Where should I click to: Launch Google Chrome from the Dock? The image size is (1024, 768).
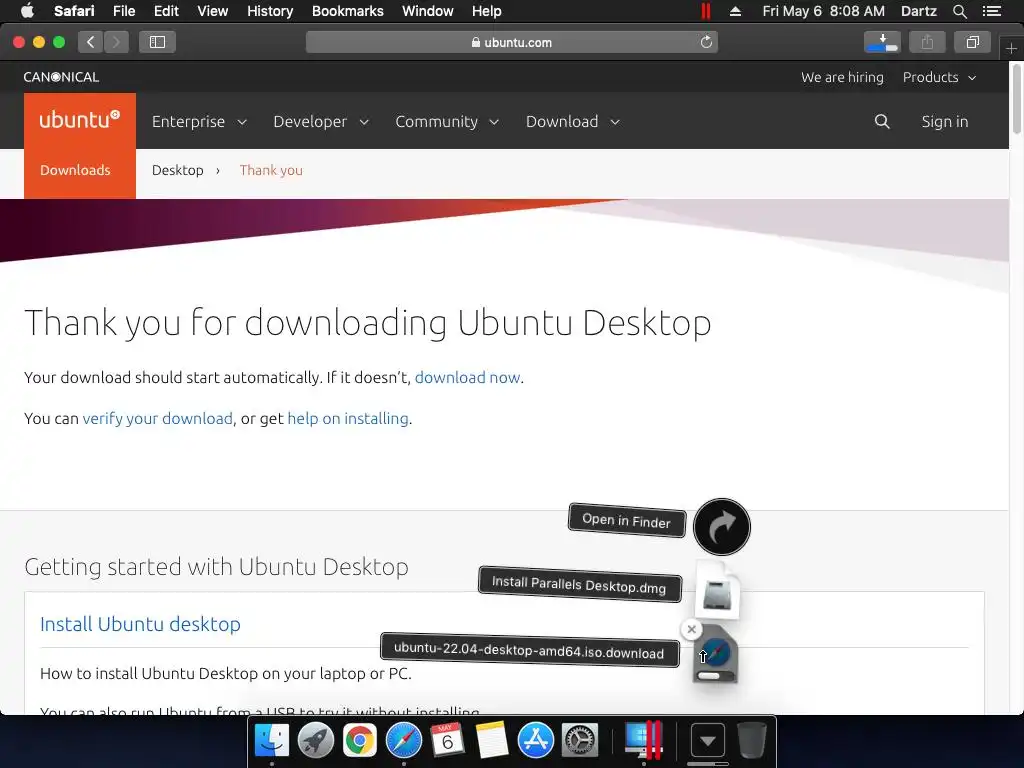360,741
